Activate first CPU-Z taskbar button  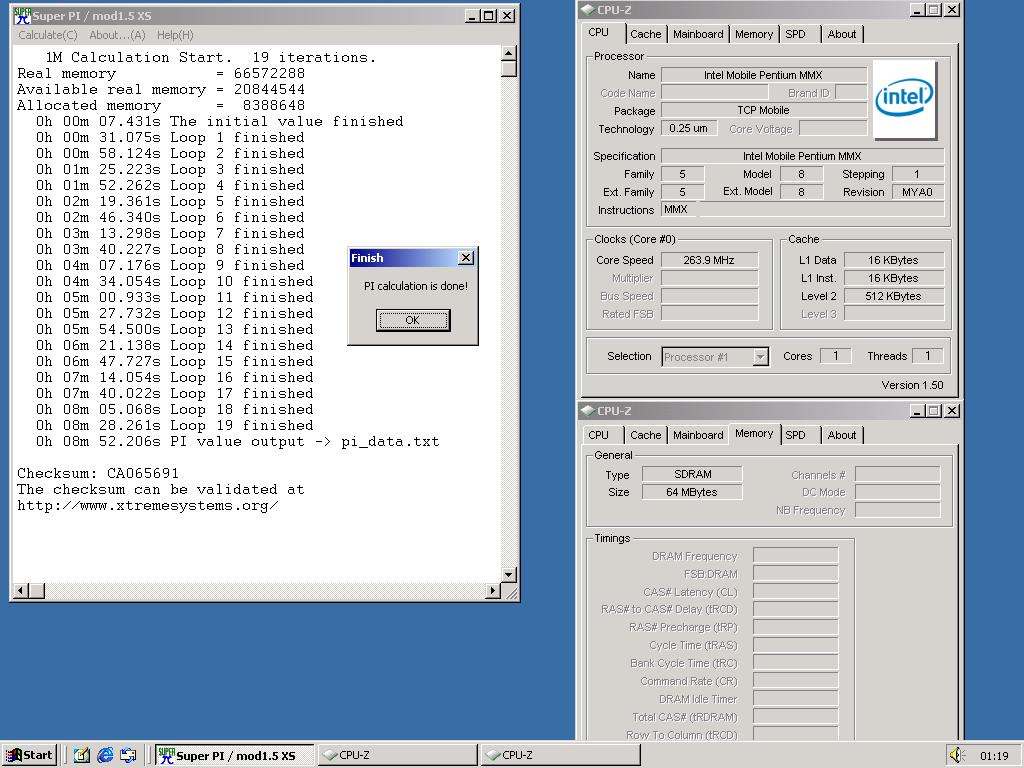pyautogui.click(x=397, y=756)
